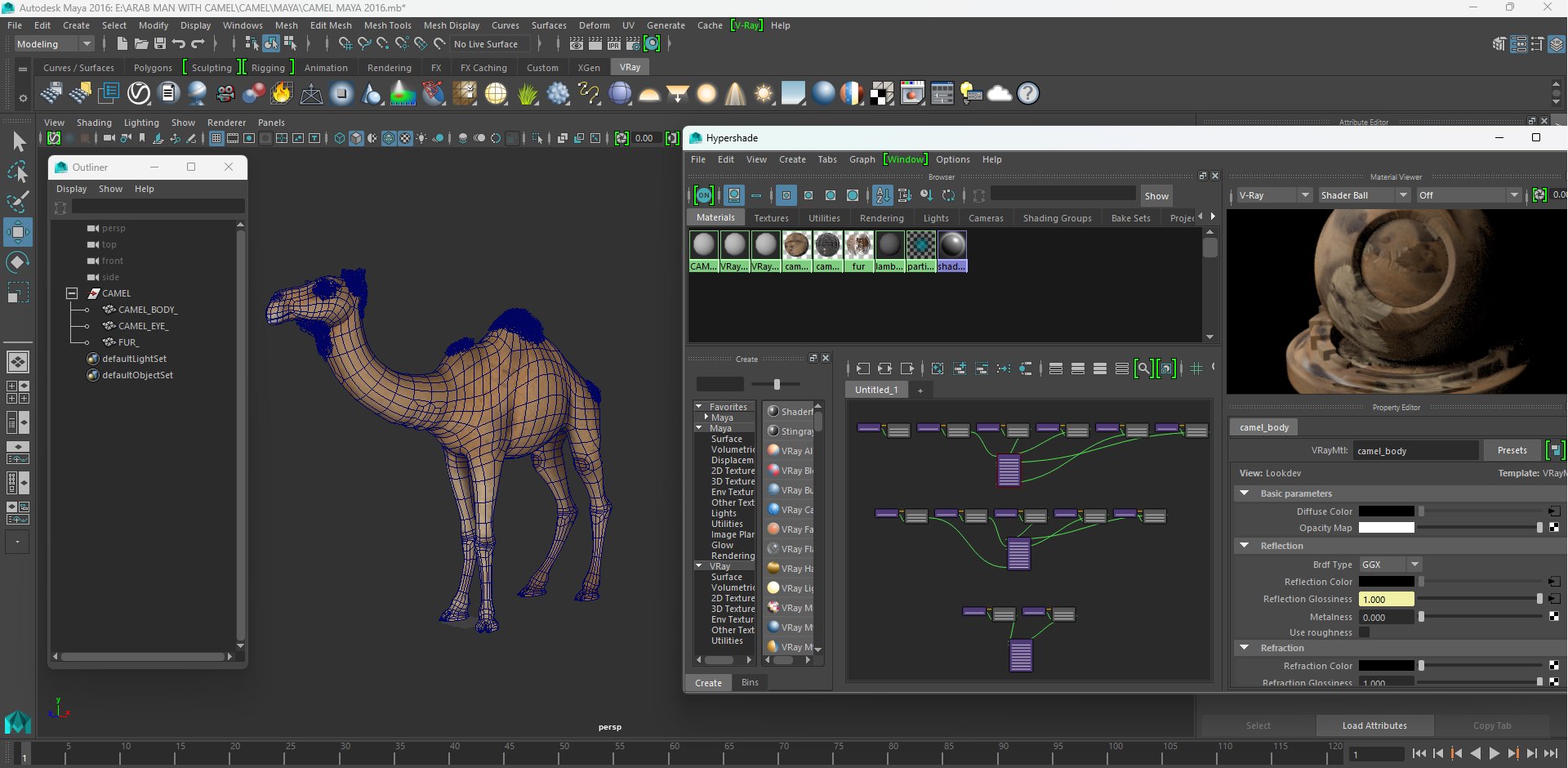Click the add graph tab plus button
This screenshot has height=768, width=1568.
coord(920,391)
